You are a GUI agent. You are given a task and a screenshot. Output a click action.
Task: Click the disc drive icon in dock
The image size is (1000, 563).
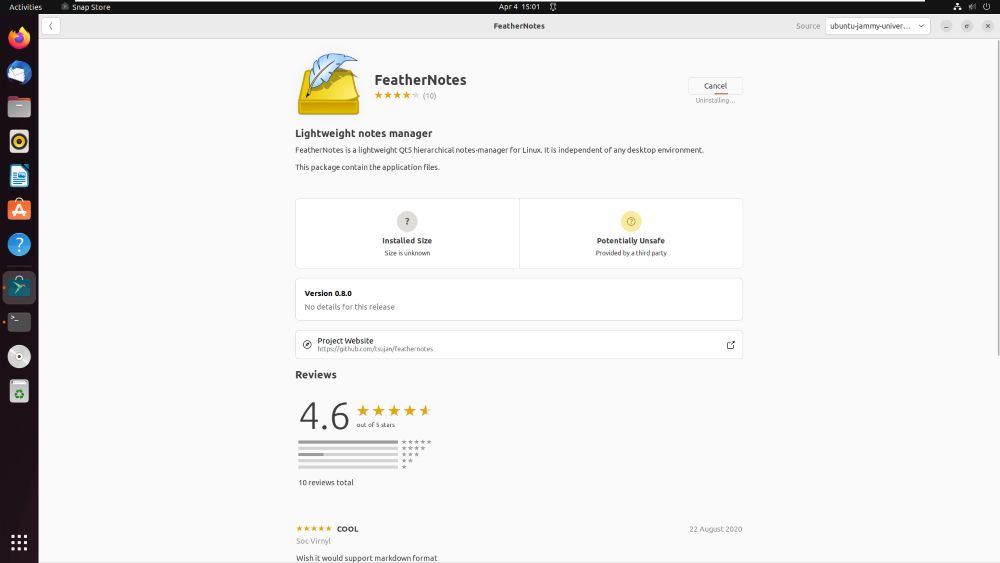pyautogui.click(x=19, y=356)
